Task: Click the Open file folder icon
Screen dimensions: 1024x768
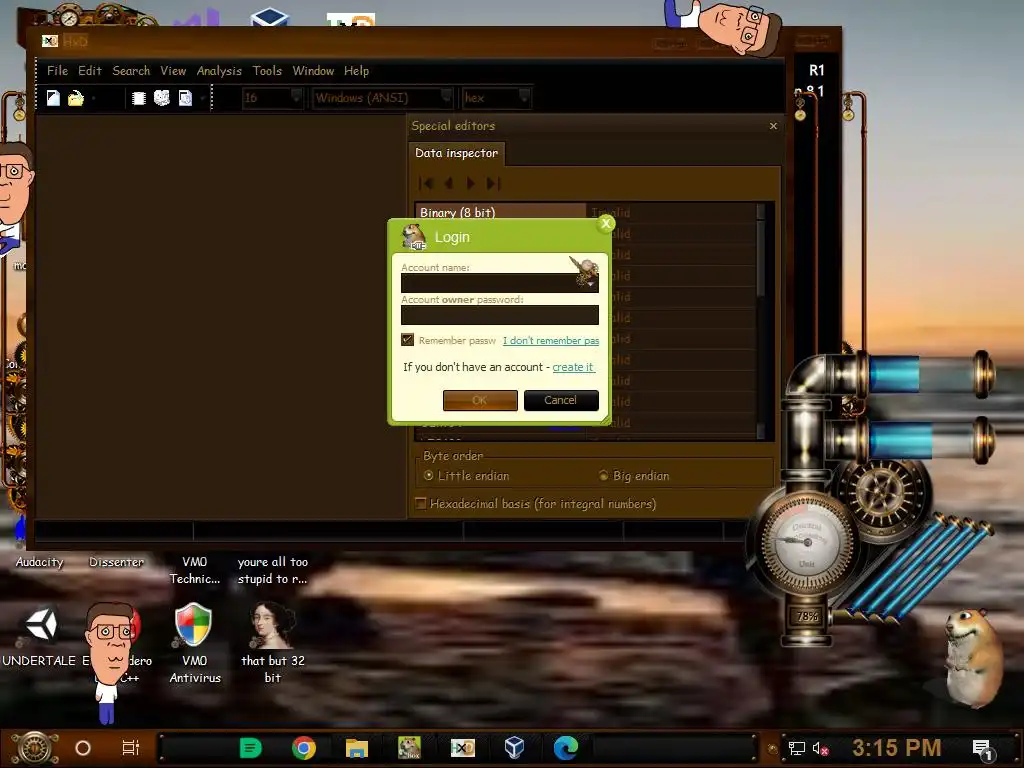Action: [76, 98]
